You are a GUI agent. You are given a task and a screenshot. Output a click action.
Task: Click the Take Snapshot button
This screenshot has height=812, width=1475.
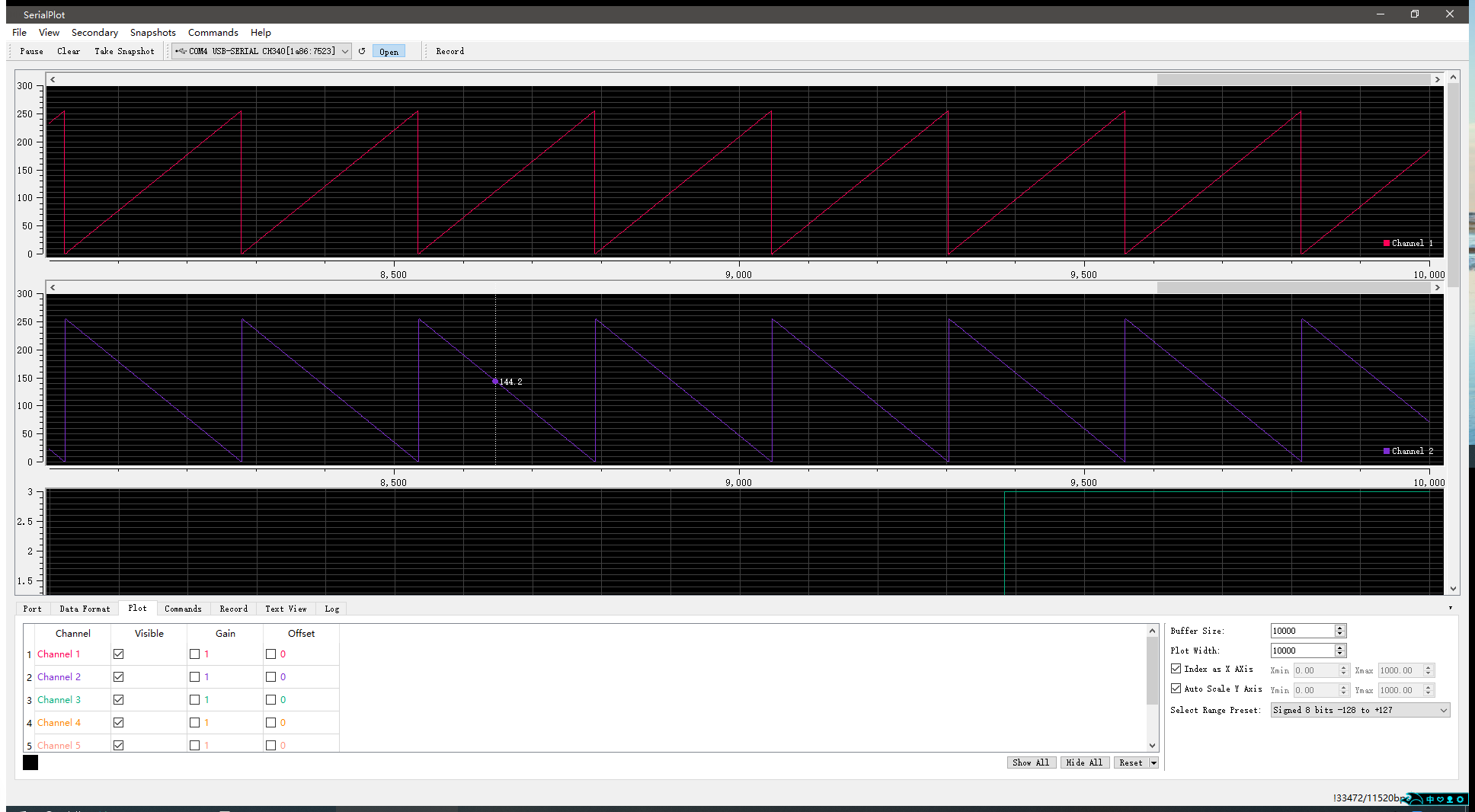click(124, 51)
